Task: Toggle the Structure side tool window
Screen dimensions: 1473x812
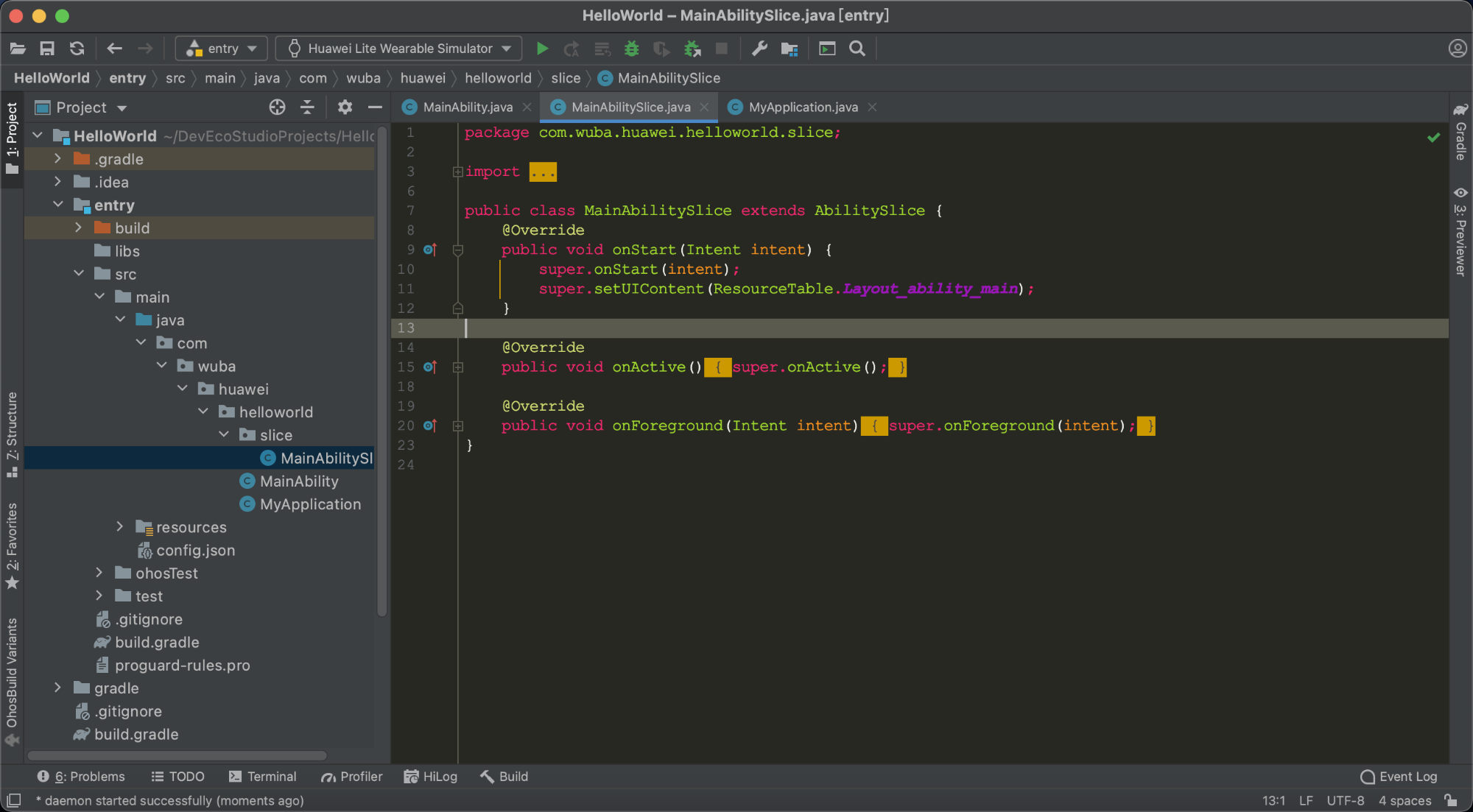Action: coord(12,434)
